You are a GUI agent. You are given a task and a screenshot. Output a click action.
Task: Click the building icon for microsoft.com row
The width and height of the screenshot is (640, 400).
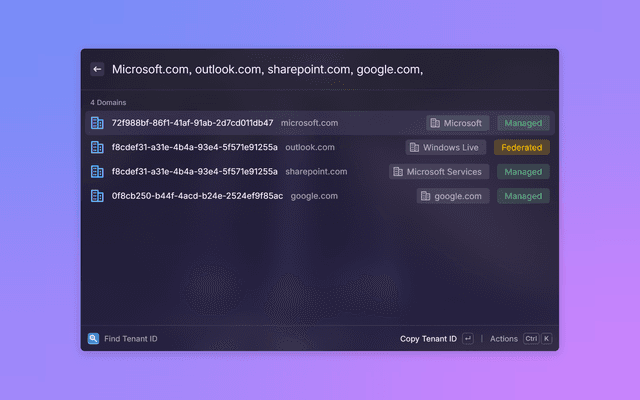(97, 123)
